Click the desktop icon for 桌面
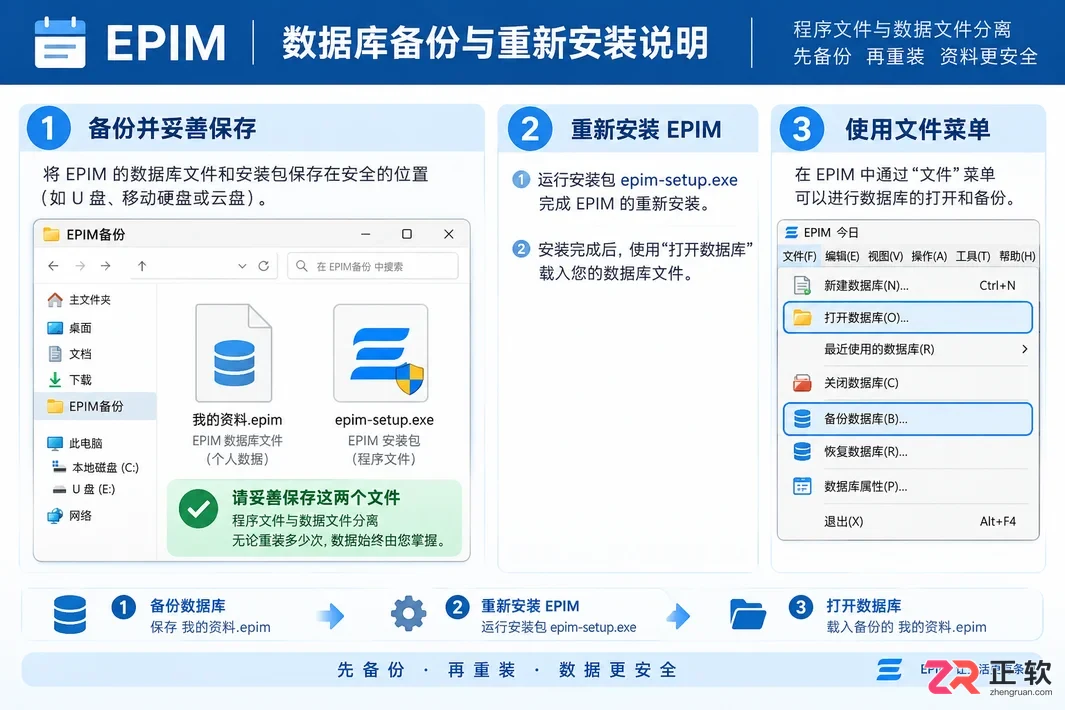 click(x=55, y=328)
